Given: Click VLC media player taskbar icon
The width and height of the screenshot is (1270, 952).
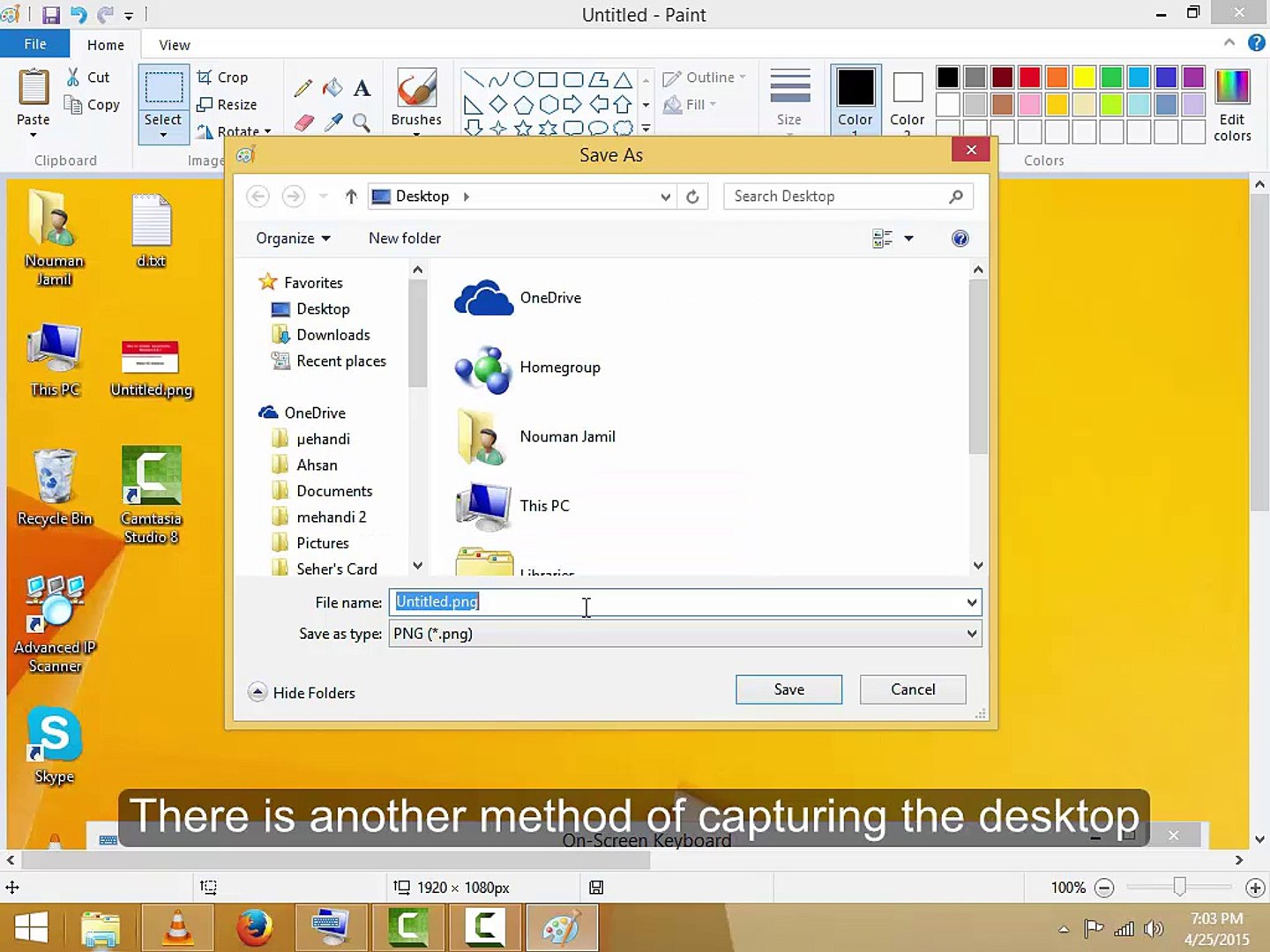Looking at the screenshot, I should click(178, 927).
